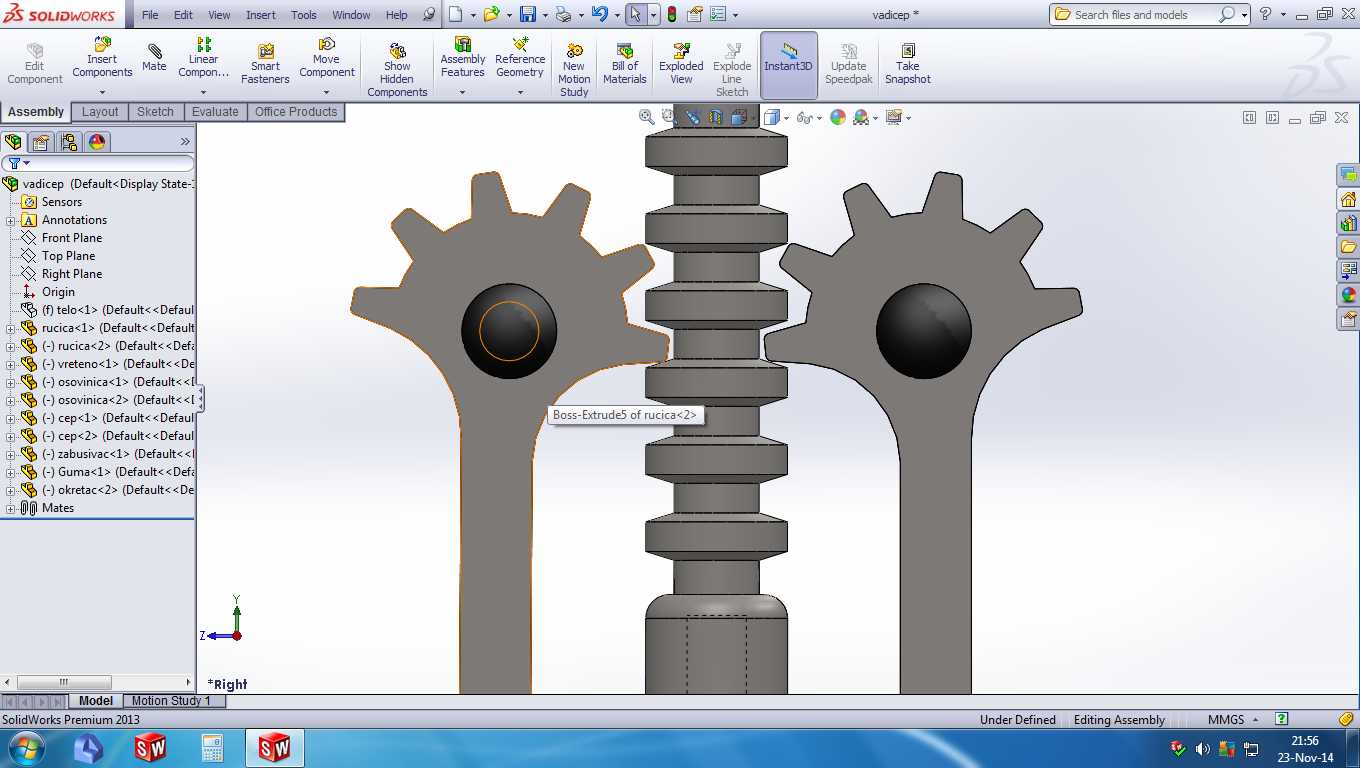Click the MMGS unit system button
The width and height of the screenshot is (1360, 768).
[1232, 720]
